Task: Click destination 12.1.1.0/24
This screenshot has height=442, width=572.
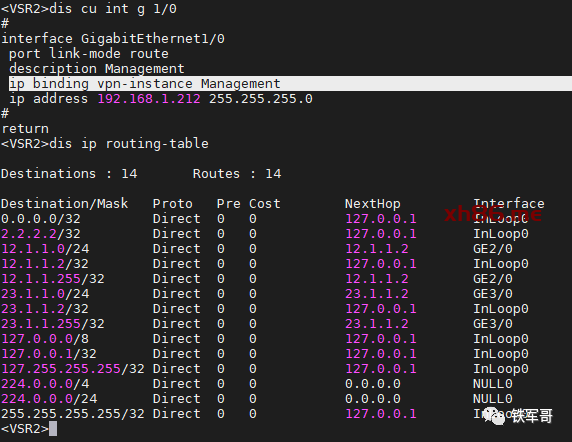Action: (45, 249)
